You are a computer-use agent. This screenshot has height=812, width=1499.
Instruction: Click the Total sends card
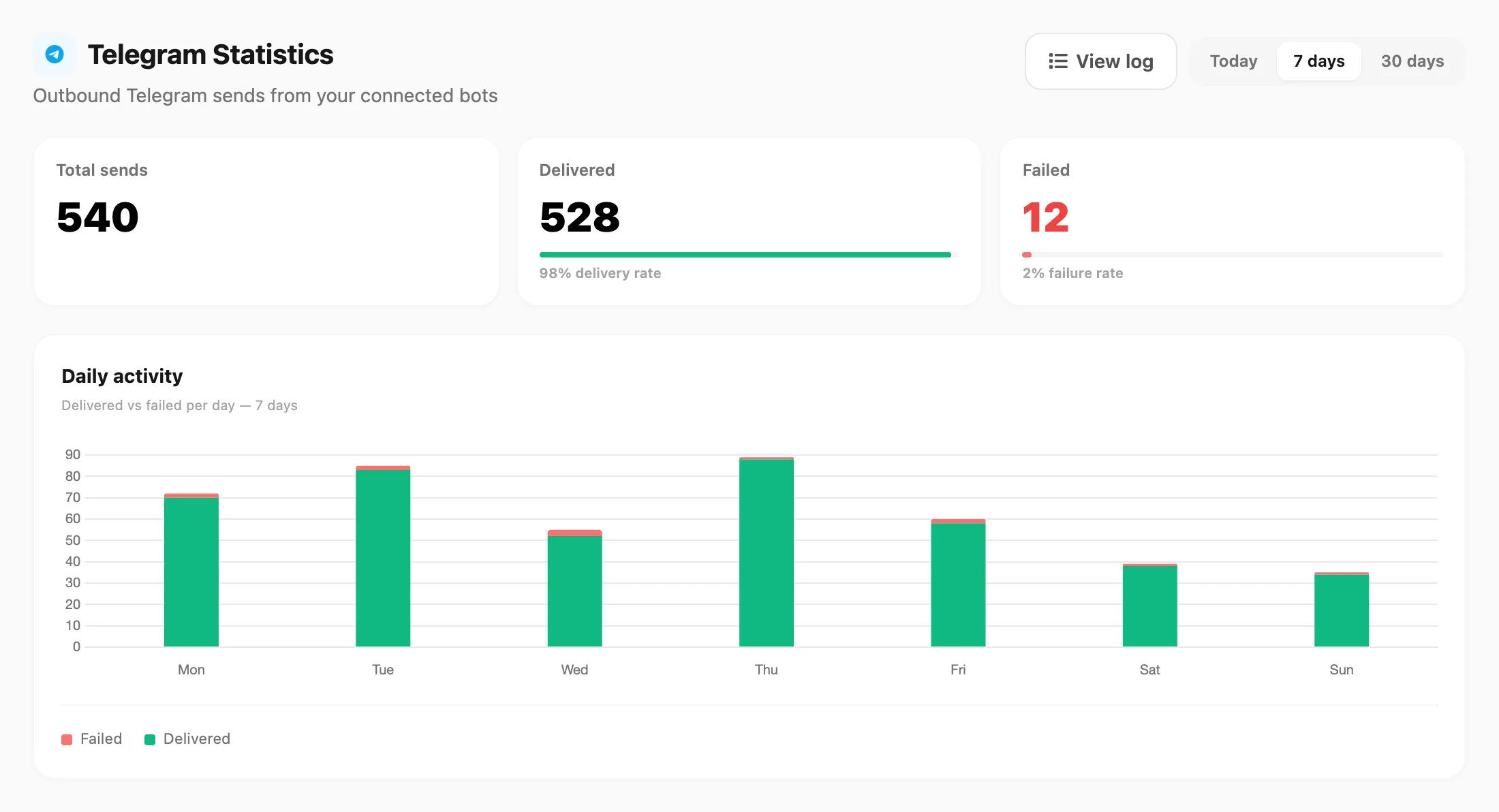coord(266,221)
